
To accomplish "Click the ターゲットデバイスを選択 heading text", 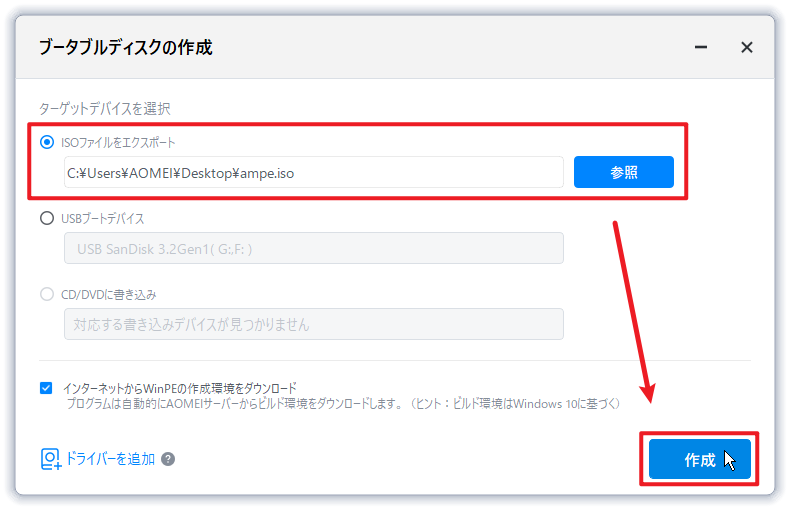I will (x=105, y=108).
